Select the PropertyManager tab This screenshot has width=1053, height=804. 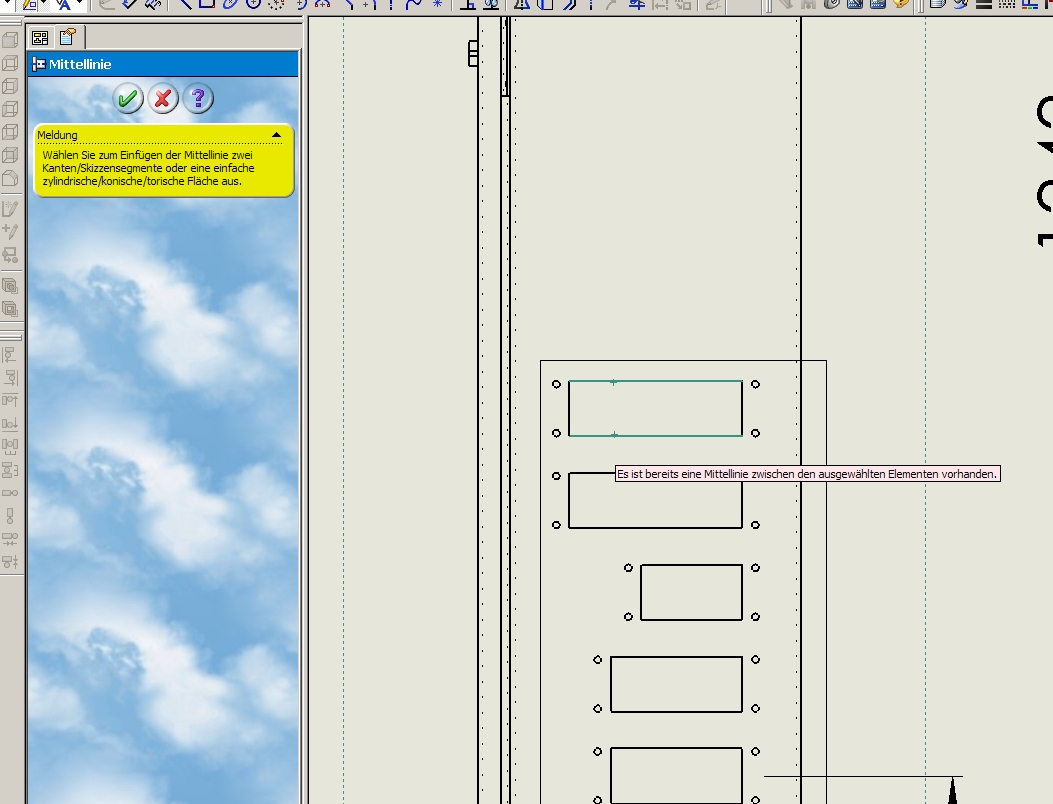tap(68, 38)
